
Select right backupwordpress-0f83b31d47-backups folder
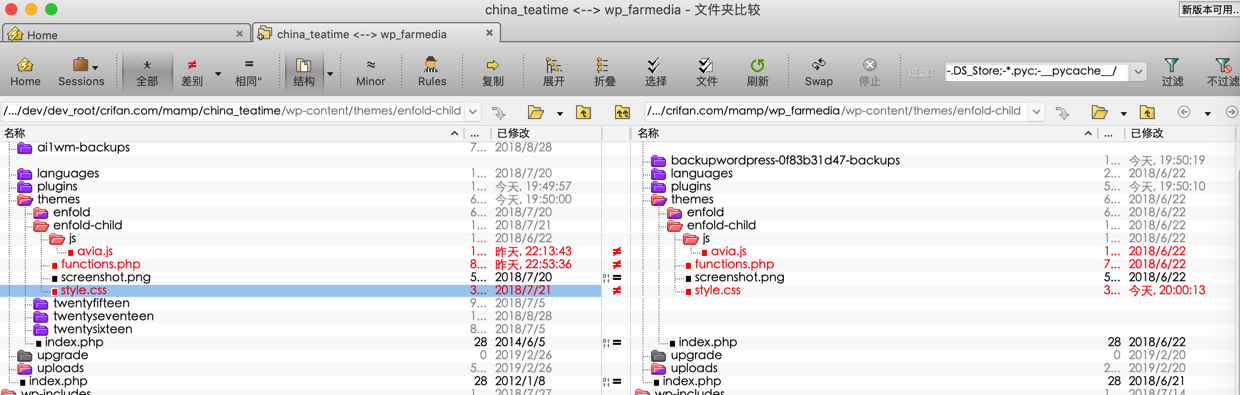click(785, 160)
